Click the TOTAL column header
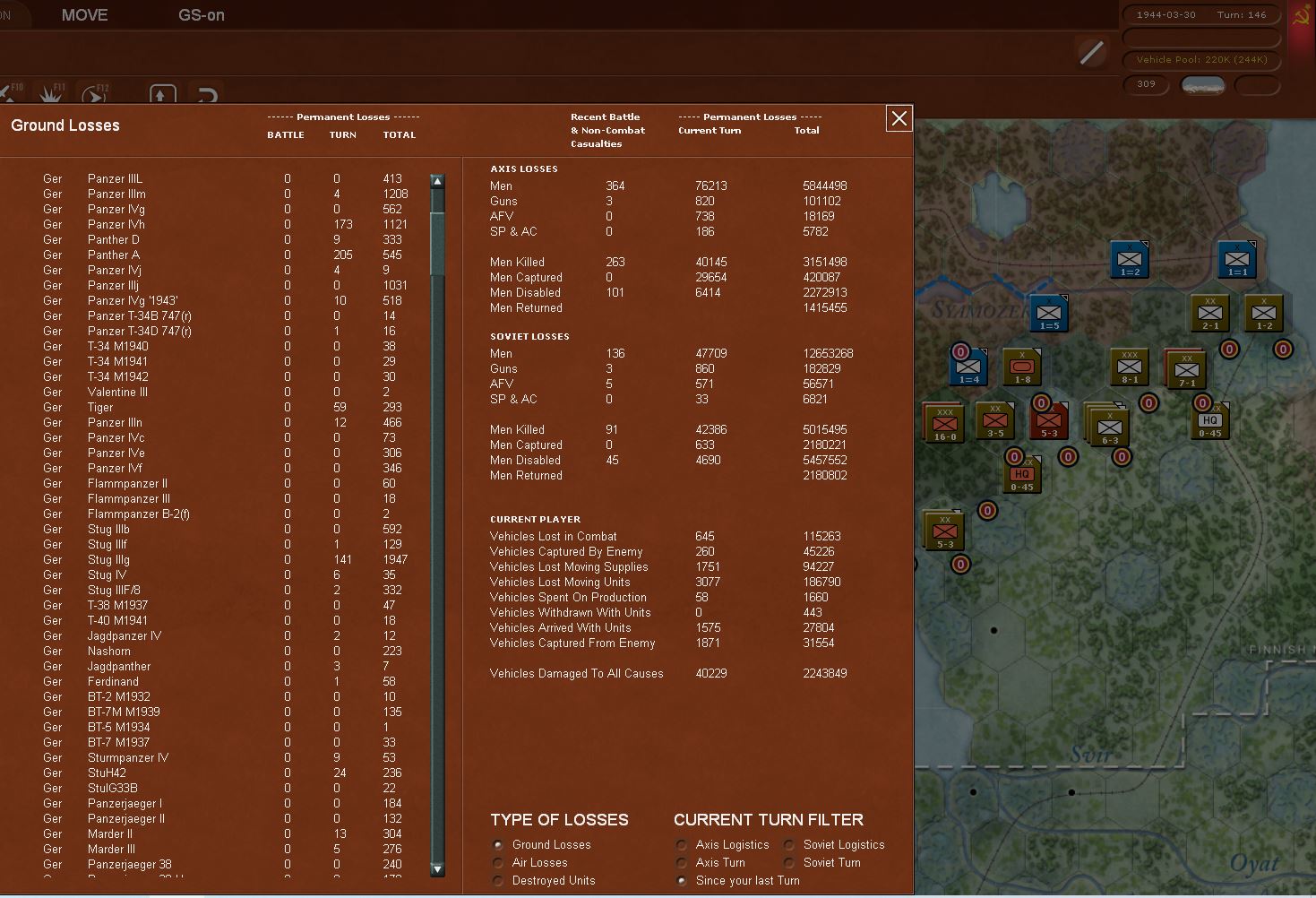Viewport: 1316px width, 898px height. point(400,135)
